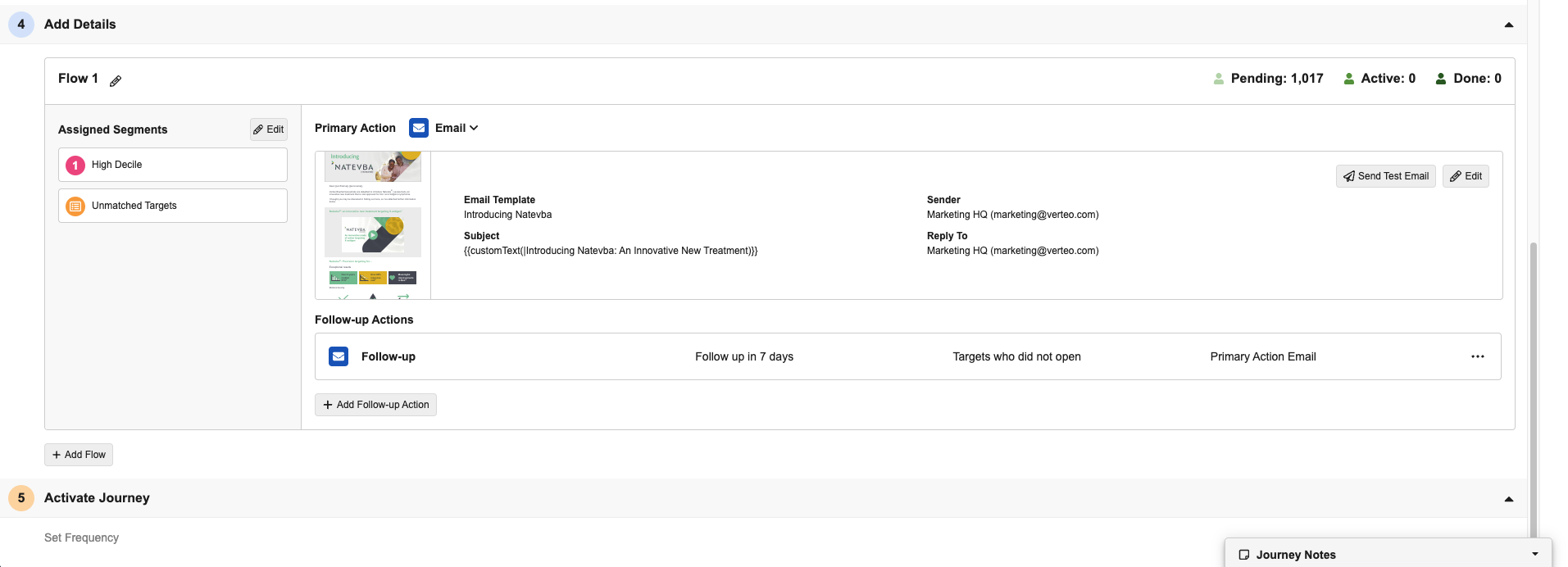Viewport: 1568px width, 567px height.
Task: Click the blue Email envelope icon
Action: (419, 128)
